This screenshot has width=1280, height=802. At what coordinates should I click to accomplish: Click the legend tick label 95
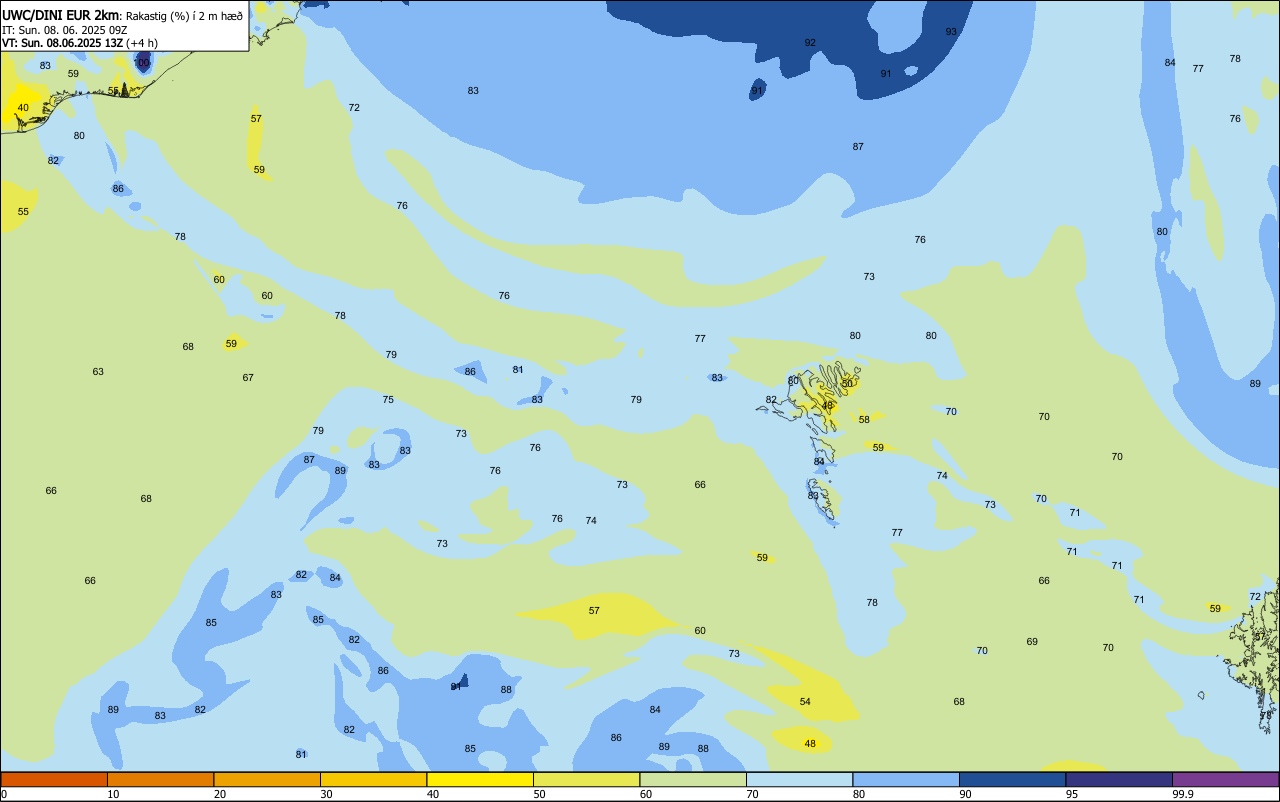1072,794
